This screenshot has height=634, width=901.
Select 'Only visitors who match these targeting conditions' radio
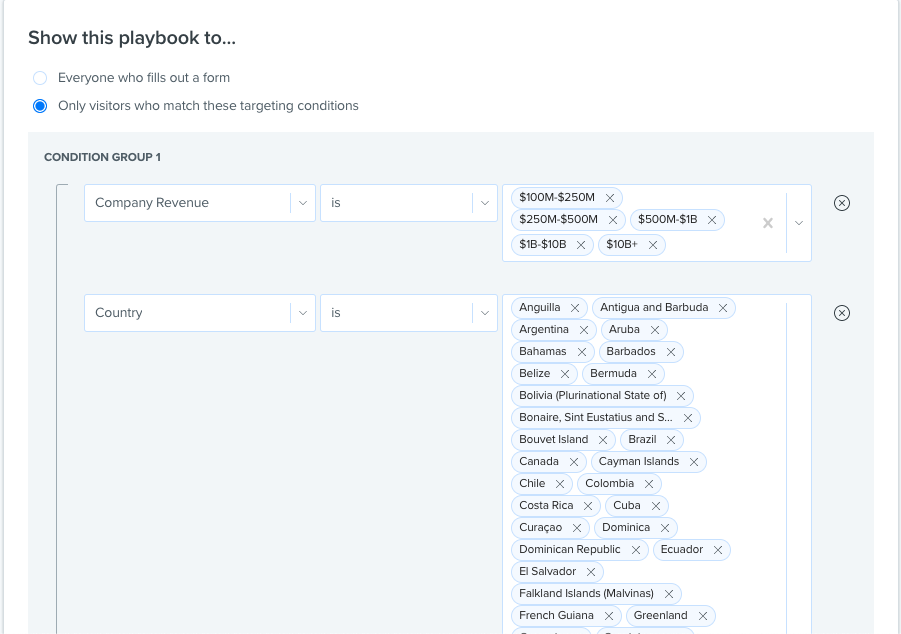pos(40,106)
